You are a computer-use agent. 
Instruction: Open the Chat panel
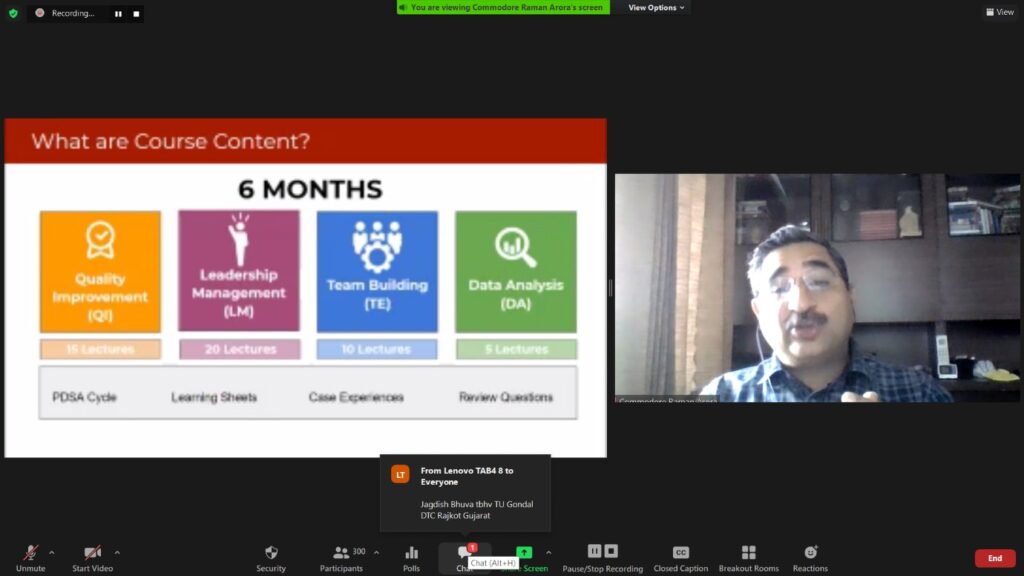pos(463,554)
